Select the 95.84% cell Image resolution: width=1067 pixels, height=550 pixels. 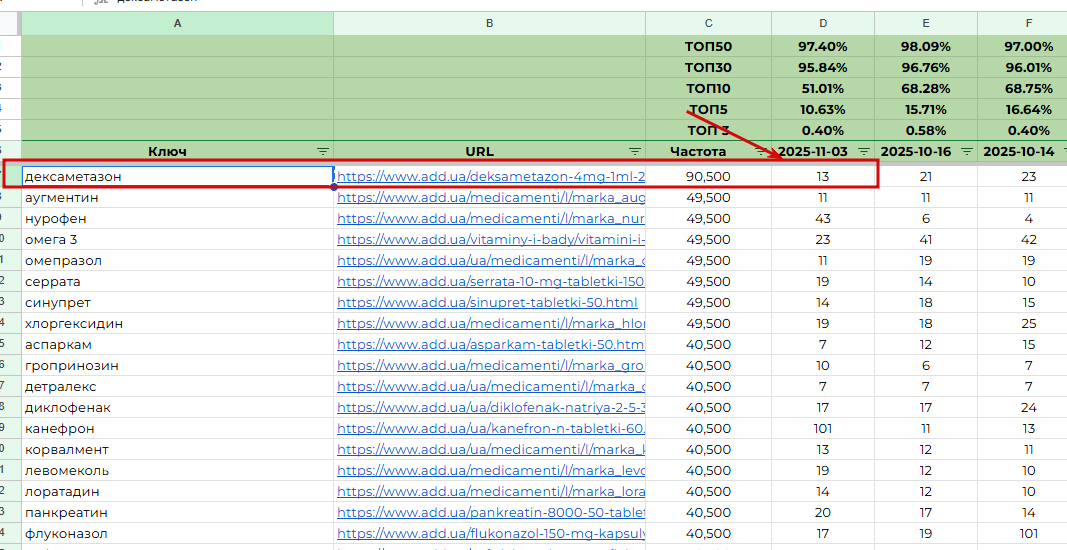tap(823, 67)
